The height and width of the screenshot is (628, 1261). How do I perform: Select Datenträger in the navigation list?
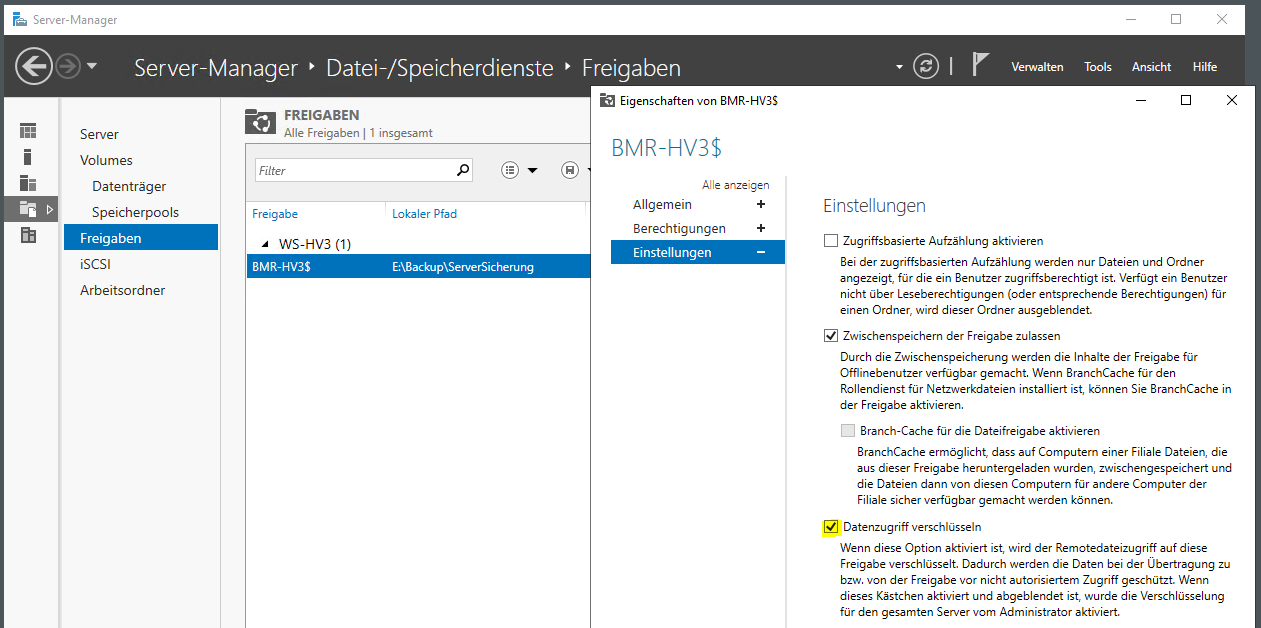[129, 186]
